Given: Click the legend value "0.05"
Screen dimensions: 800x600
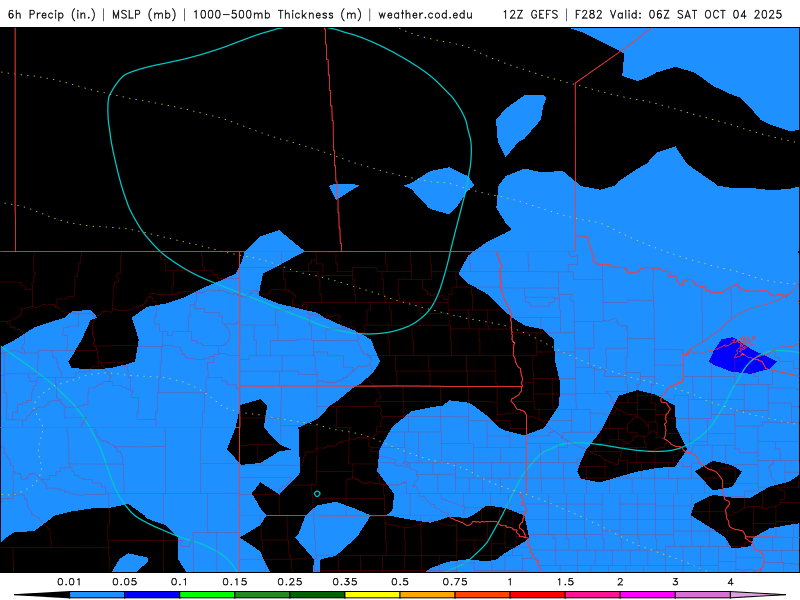Looking at the screenshot, I should 124,582.
